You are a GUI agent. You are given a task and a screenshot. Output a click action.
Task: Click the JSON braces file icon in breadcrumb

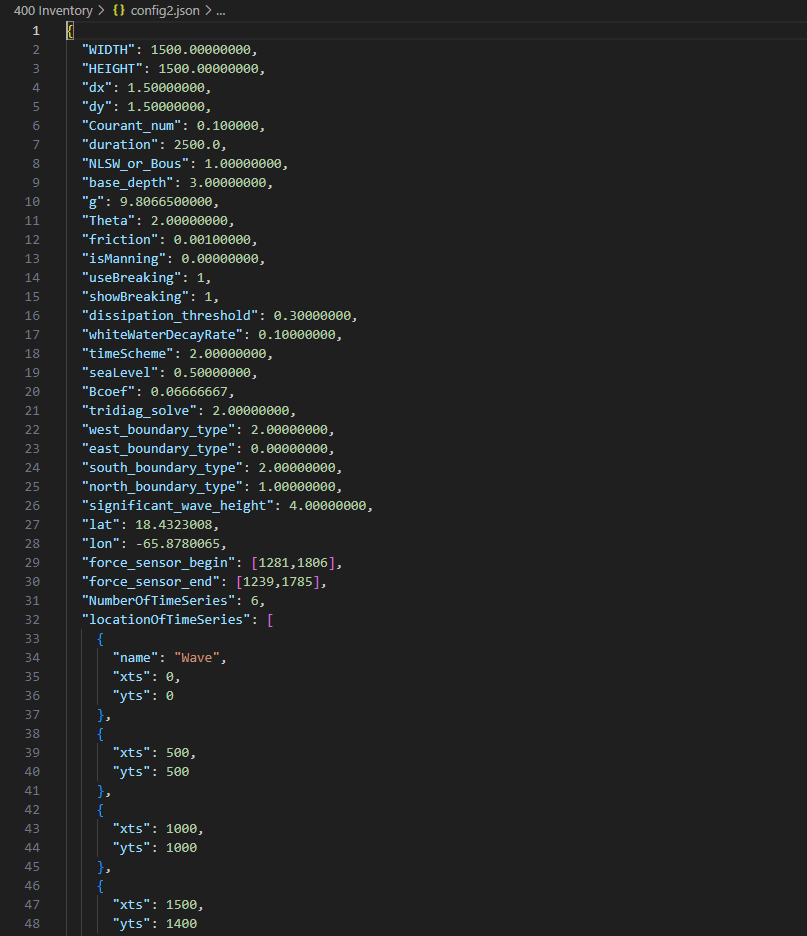pyautogui.click(x=119, y=11)
